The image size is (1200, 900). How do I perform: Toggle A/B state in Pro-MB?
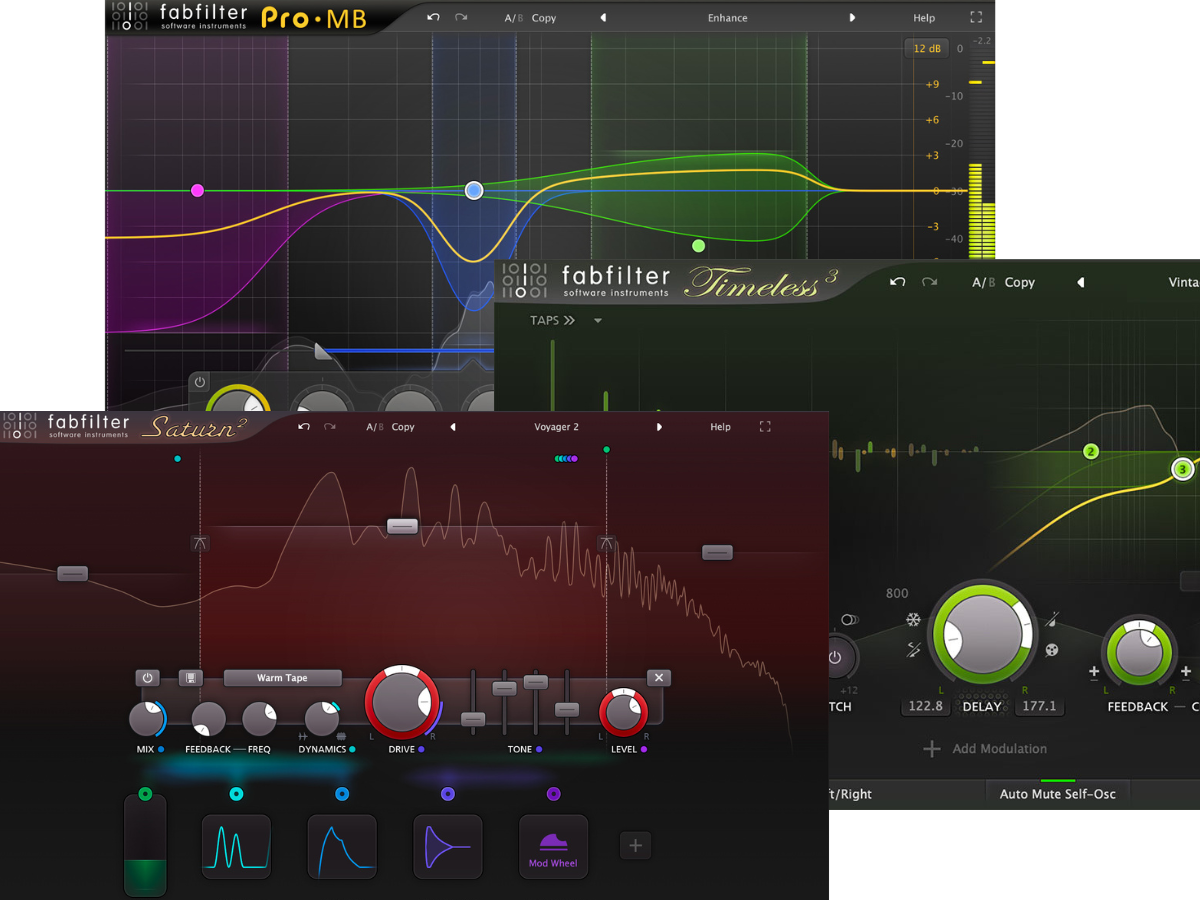point(513,18)
